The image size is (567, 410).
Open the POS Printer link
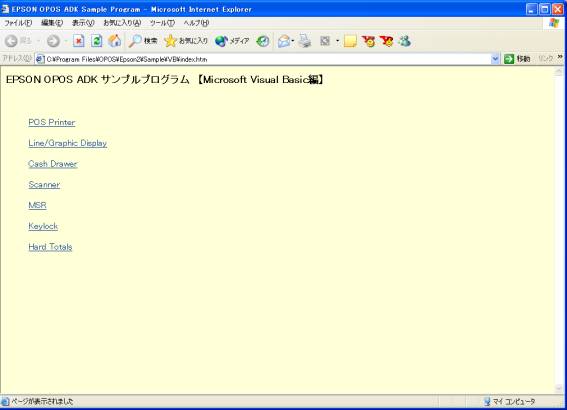[x=52, y=123]
